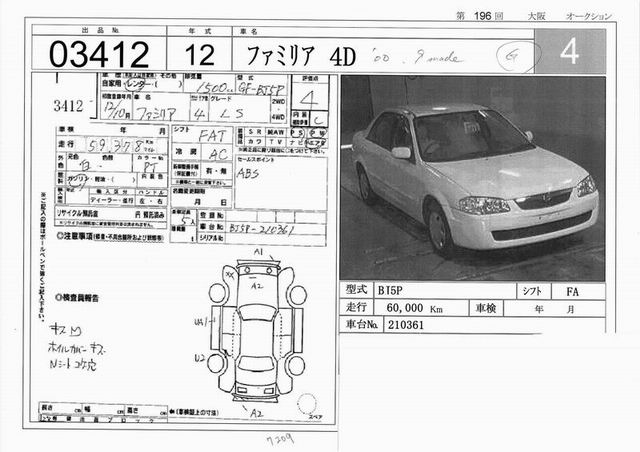640x452 pixels.
Task: Open the white sedan photo
Action: tap(473, 178)
